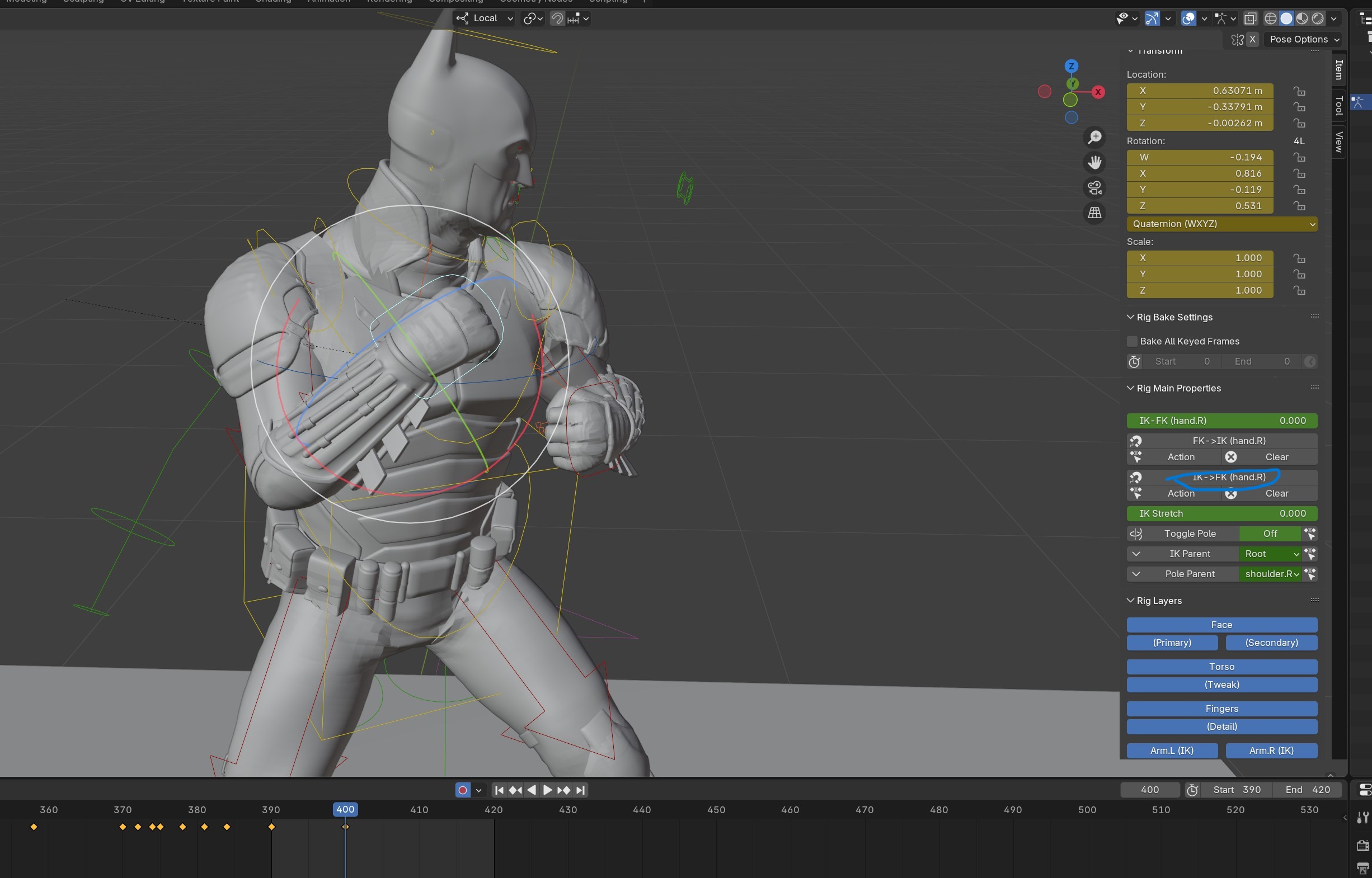Click the keyframe icon beside IK Parent Root

(x=1310, y=554)
